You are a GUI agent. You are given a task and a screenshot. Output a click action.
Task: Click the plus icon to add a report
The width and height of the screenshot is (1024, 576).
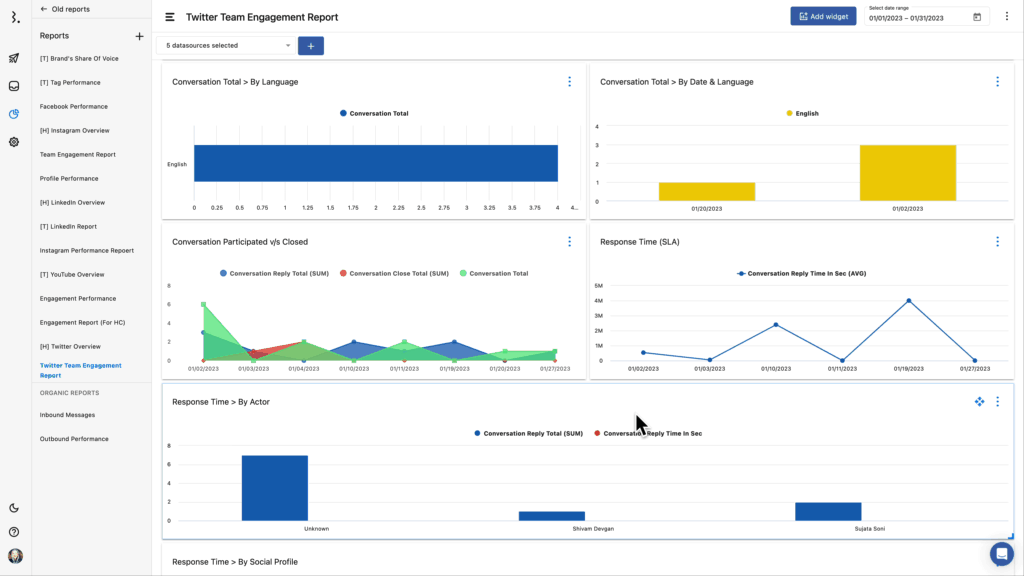pos(139,36)
